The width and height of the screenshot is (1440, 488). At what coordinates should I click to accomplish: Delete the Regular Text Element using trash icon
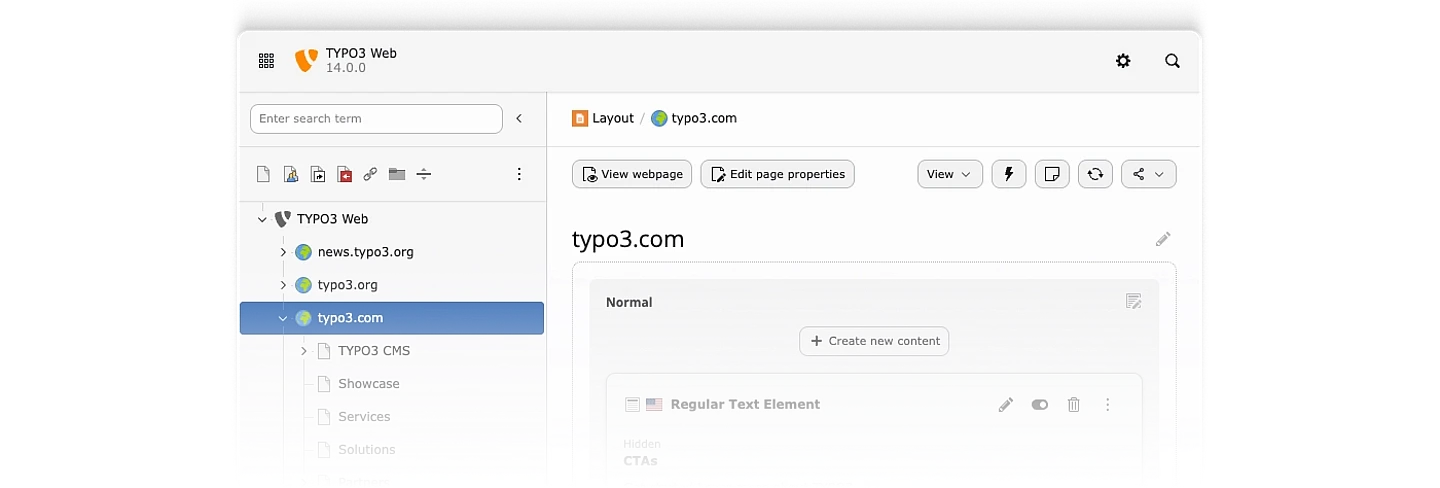click(1074, 405)
